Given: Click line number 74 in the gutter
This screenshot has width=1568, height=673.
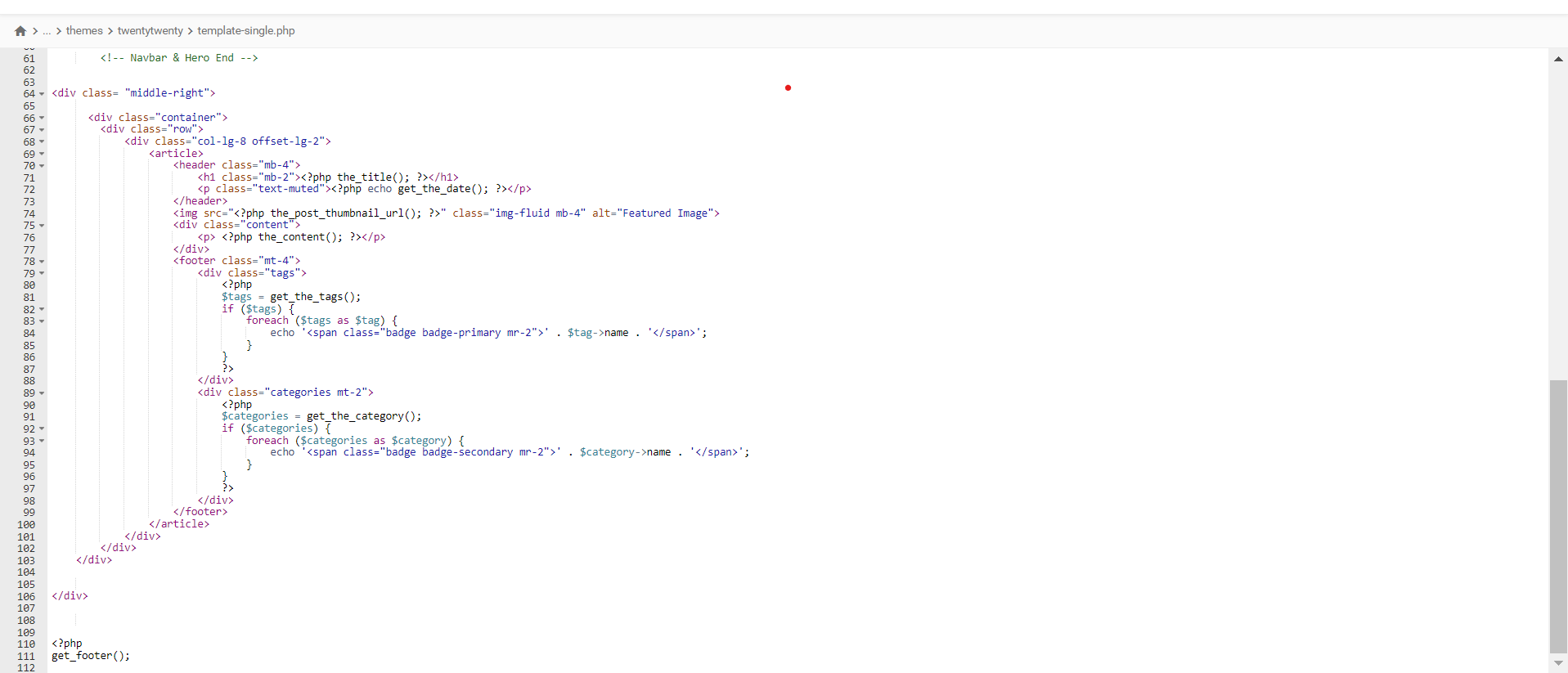Looking at the screenshot, I should pos(29,213).
